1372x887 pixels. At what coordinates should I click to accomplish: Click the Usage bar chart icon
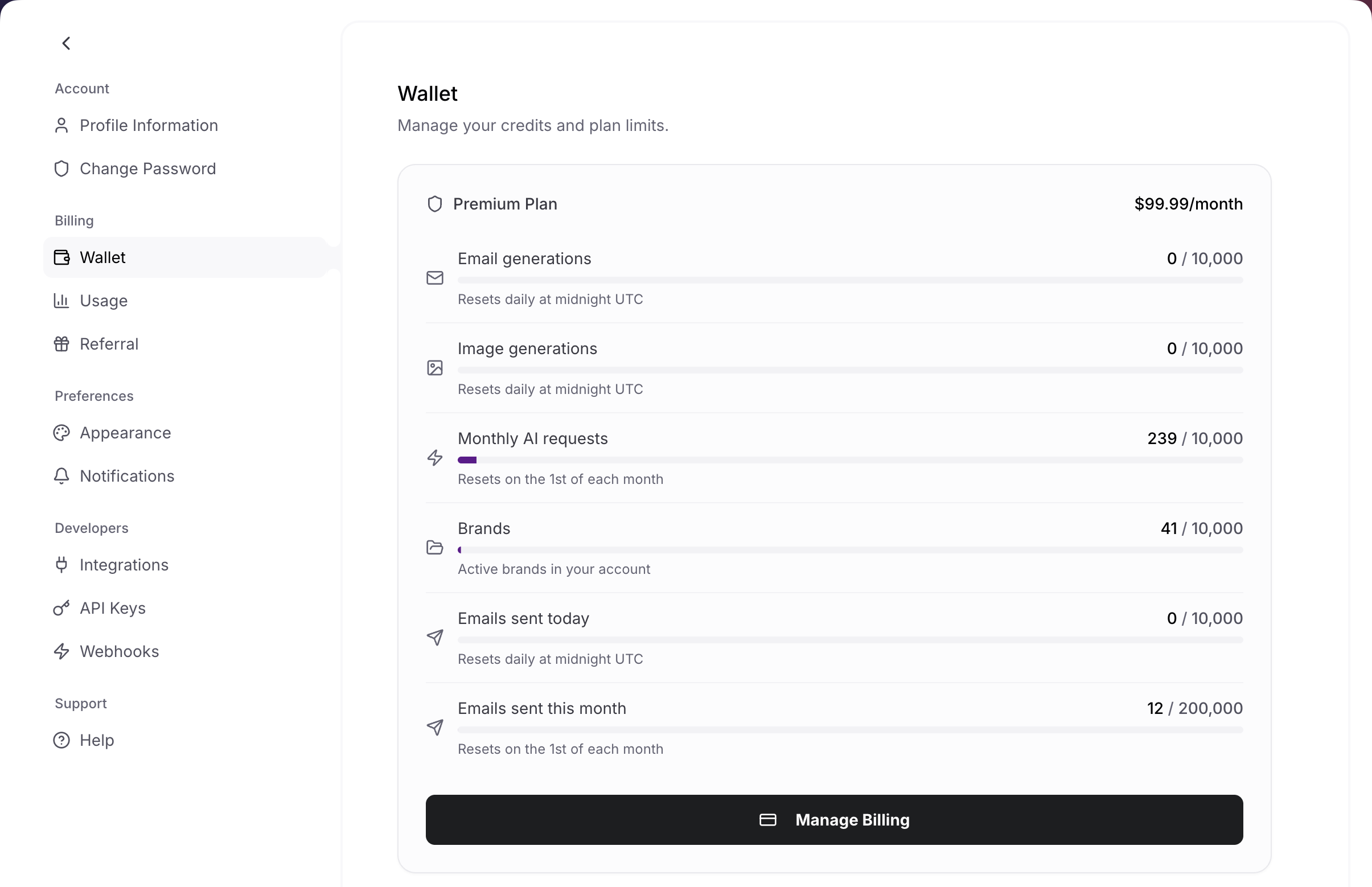click(61, 301)
